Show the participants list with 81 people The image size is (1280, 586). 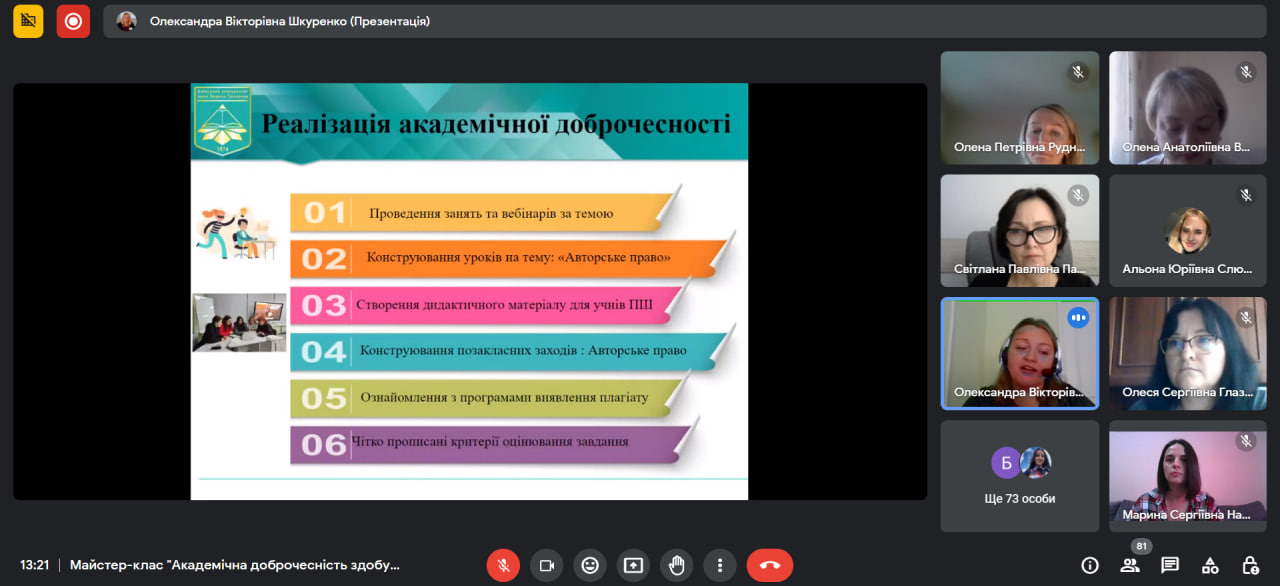click(x=1130, y=565)
